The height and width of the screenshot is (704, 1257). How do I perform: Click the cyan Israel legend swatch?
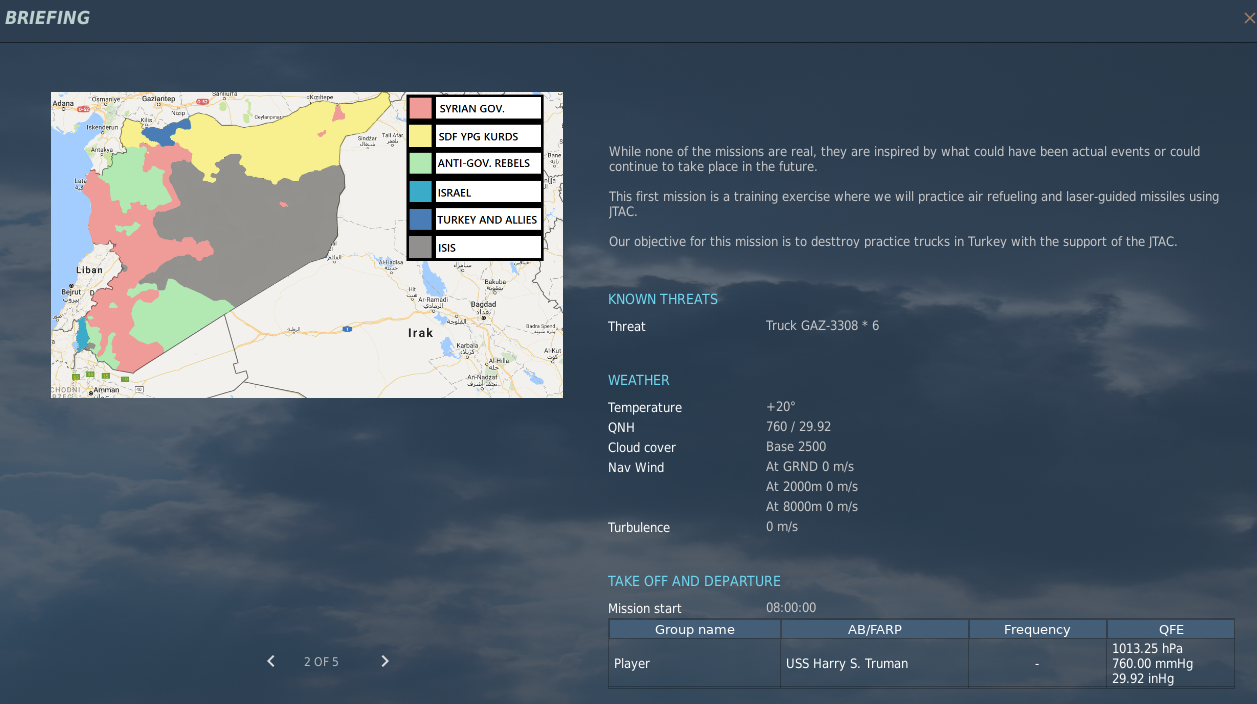tap(421, 192)
